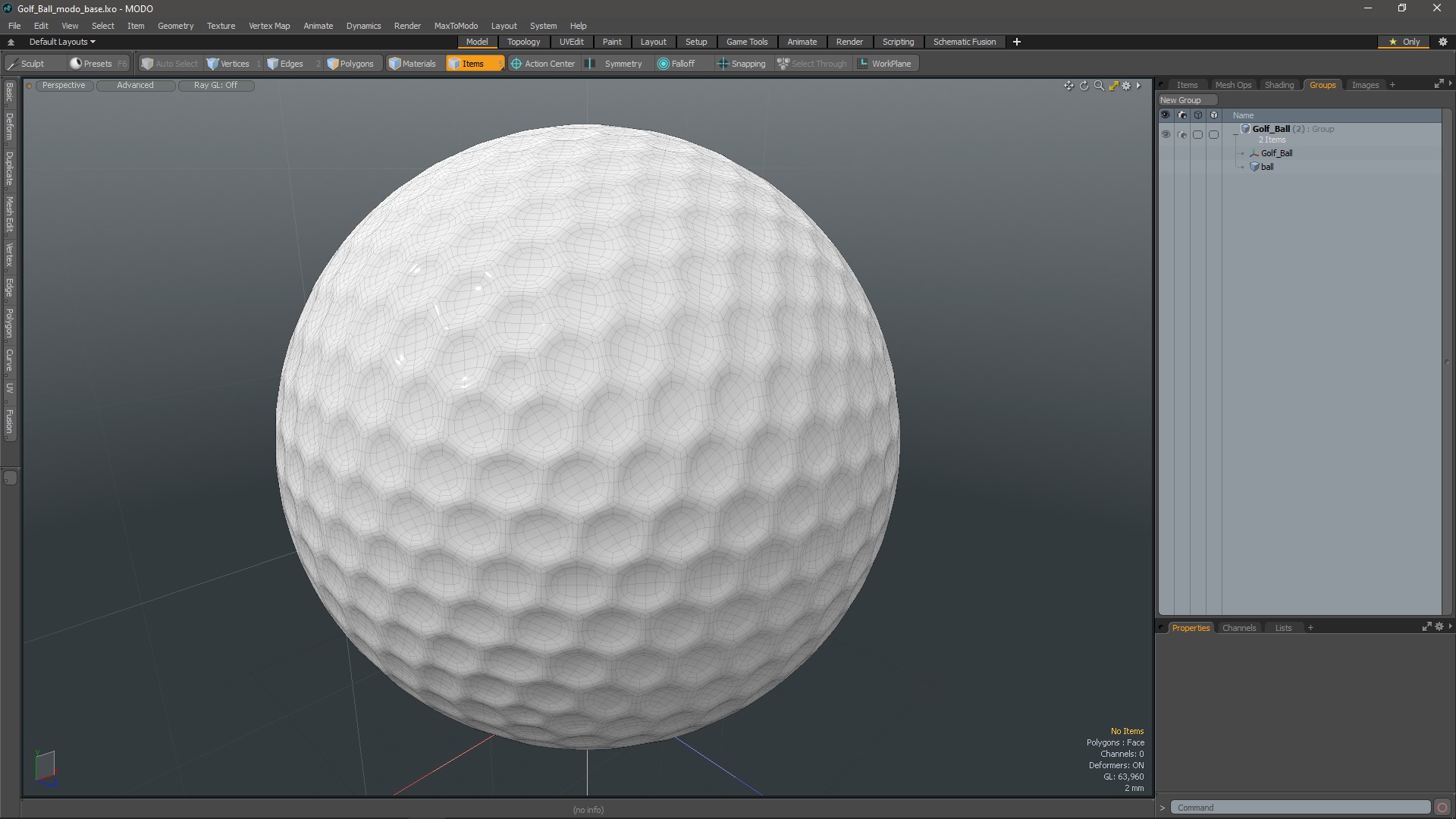Click the Ray GL: Off button
The height and width of the screenshot is (819, 1456).
click(x=215, y=85)
